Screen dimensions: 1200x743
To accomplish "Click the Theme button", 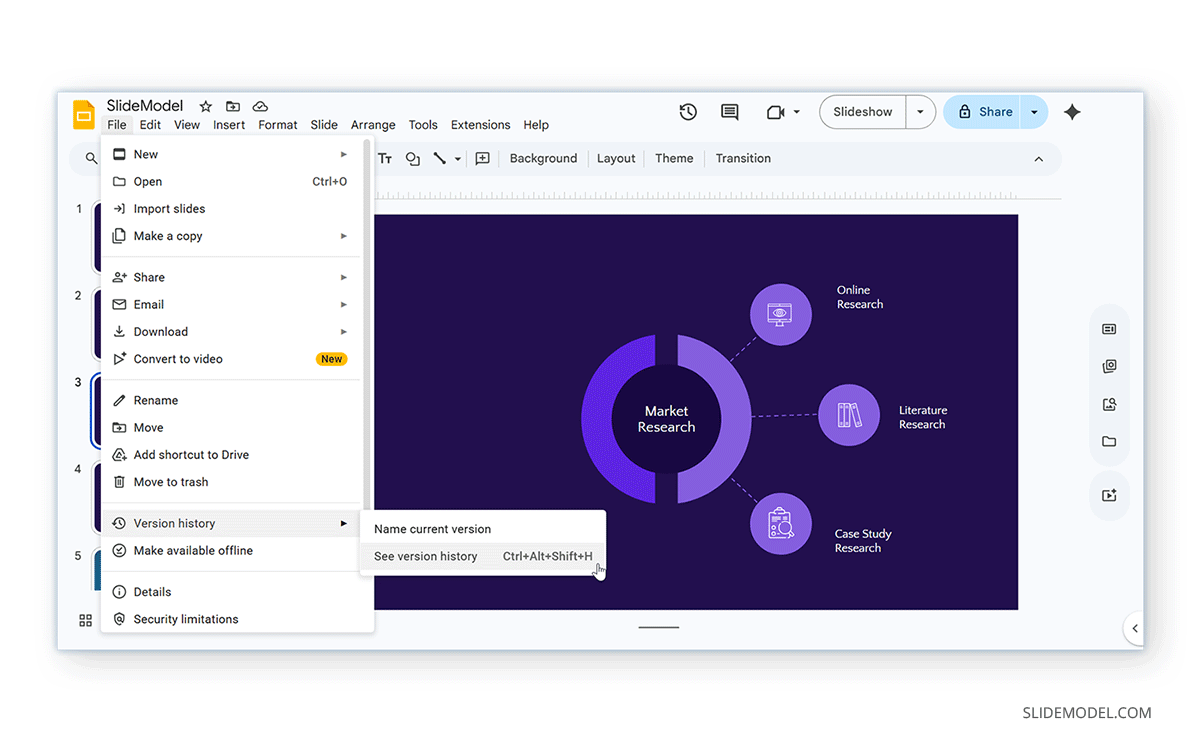I will tap(674, 158).
